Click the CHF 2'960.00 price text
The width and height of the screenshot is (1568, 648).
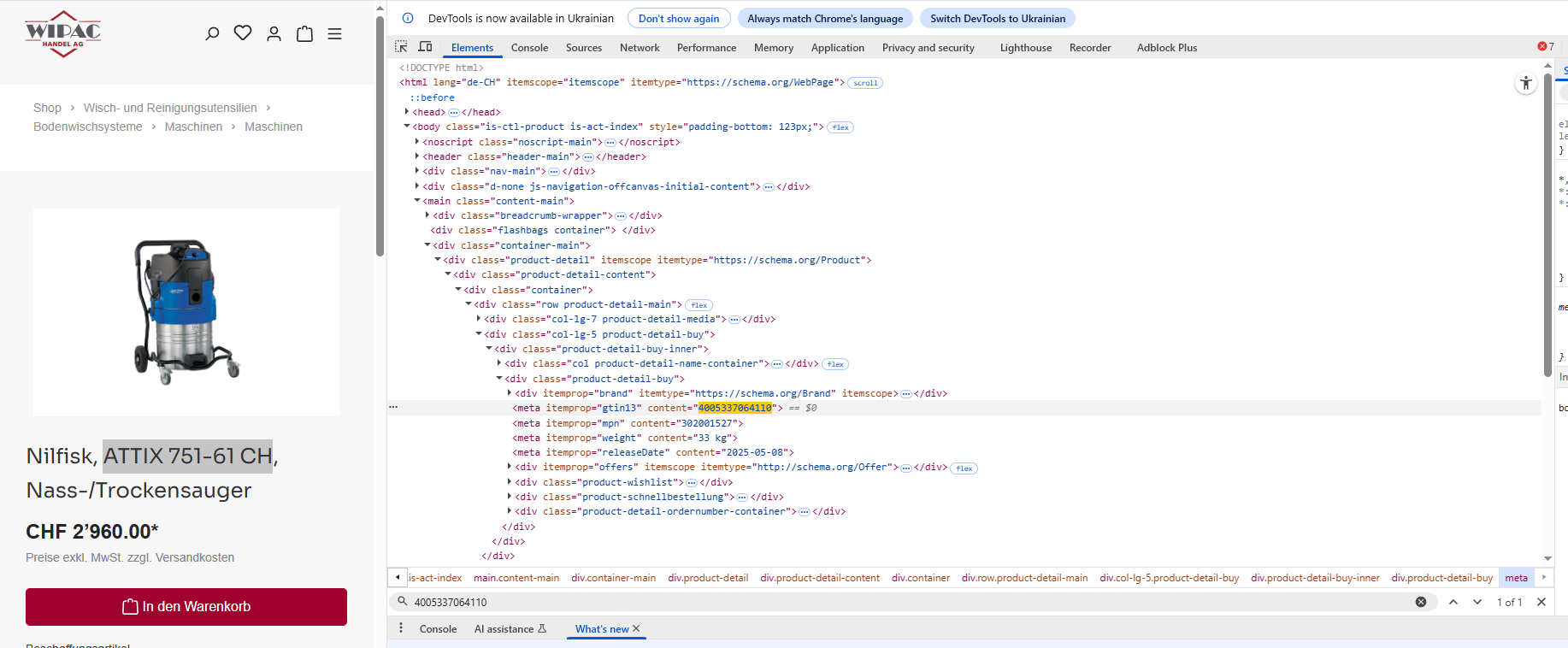pos(92,532)
